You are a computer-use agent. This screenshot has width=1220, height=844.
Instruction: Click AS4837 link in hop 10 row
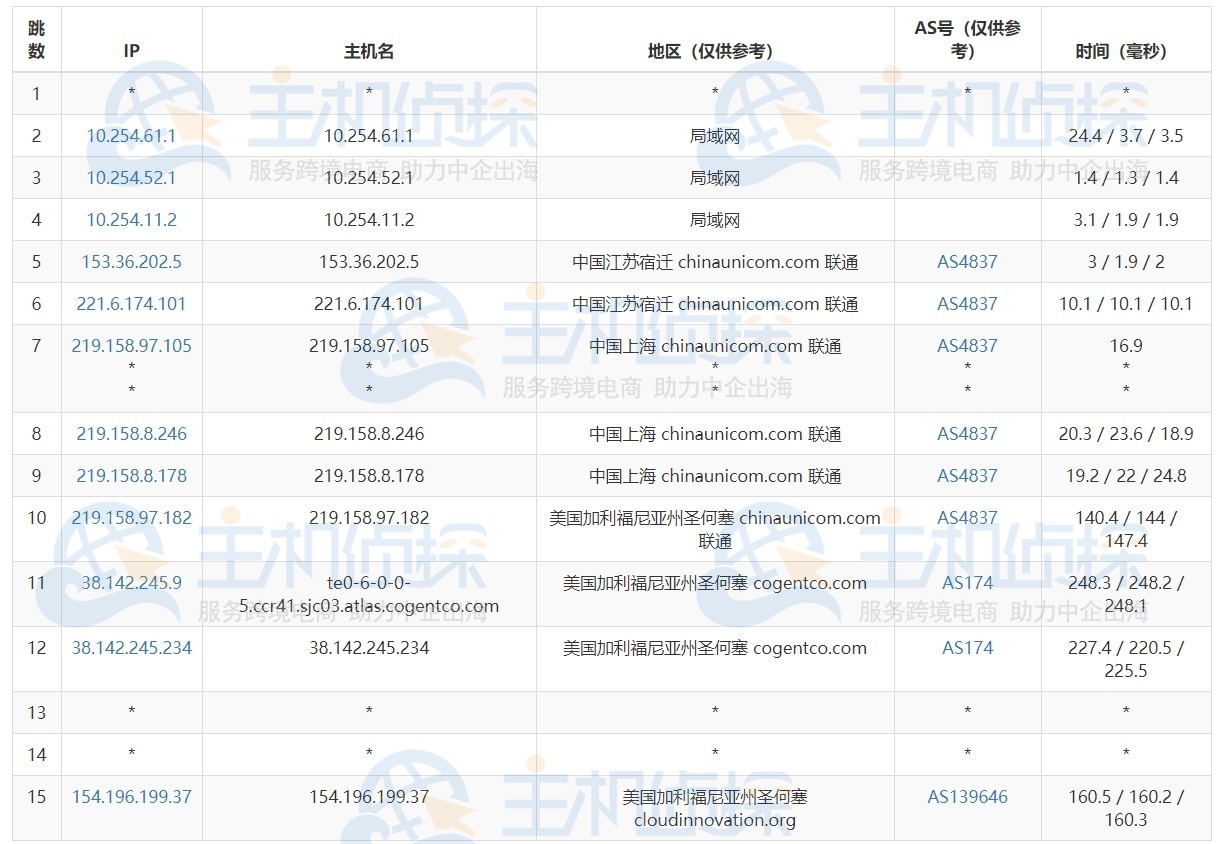click(x=967, y=518)
